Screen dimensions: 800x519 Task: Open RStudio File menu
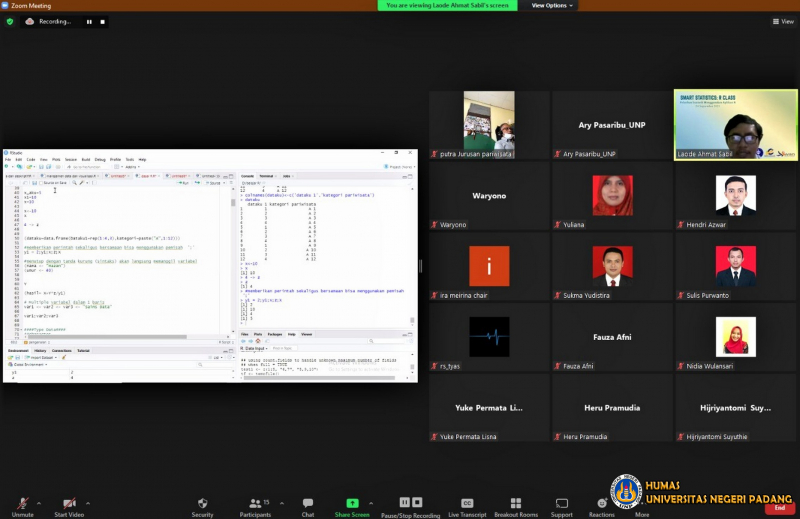point(8,160)
